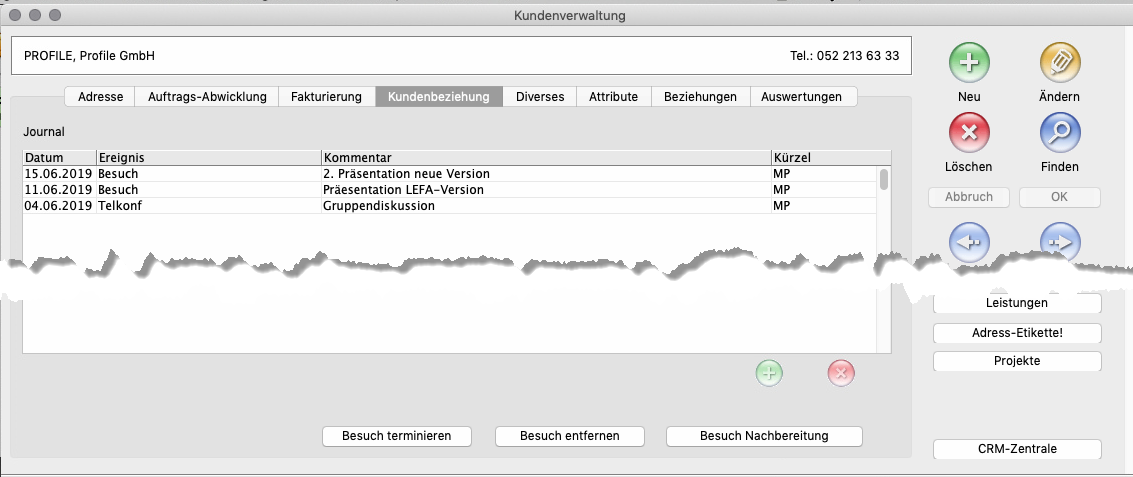
Task: Add journal entry with small green plus
Action: pos(769,374)
